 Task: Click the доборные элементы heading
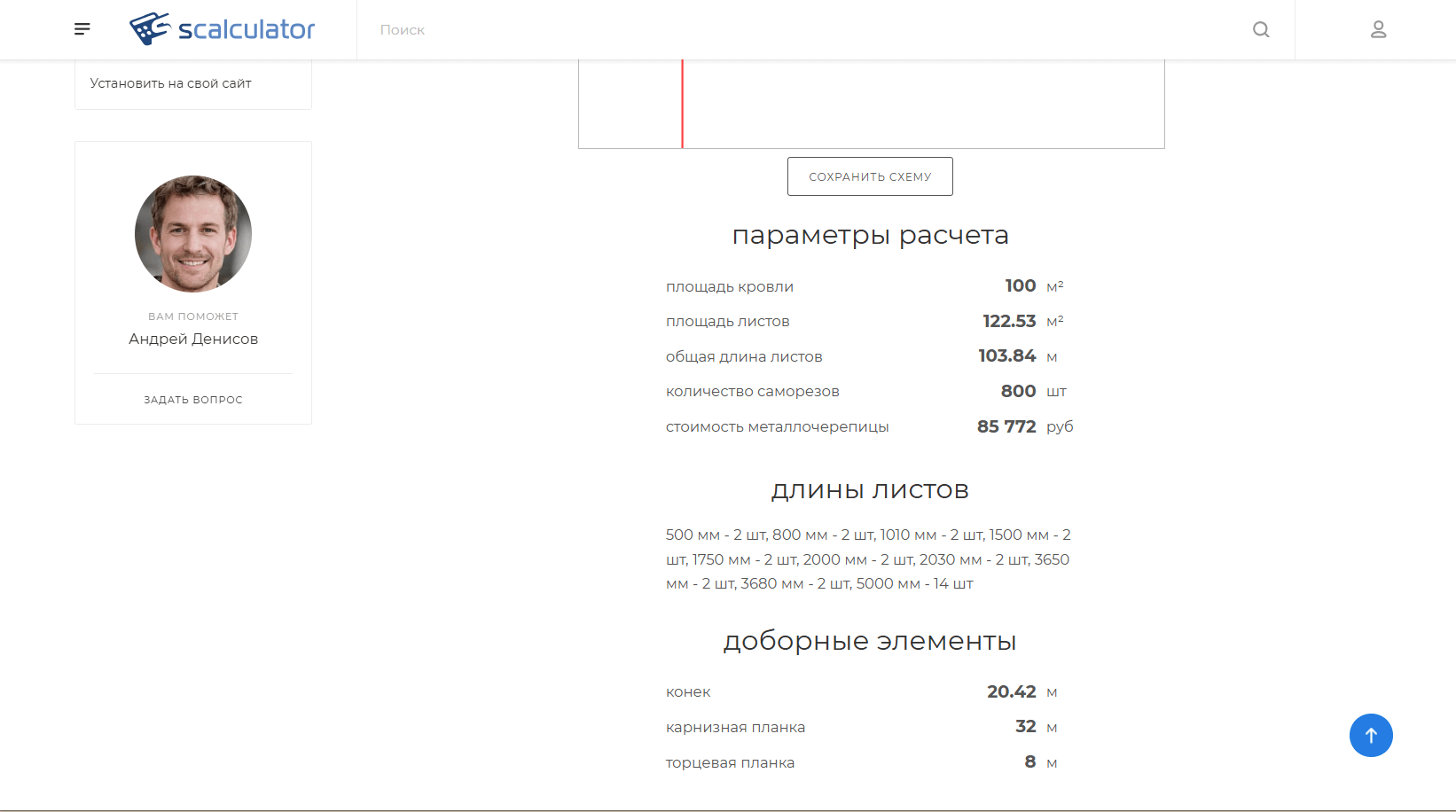[x=871, y=640]
